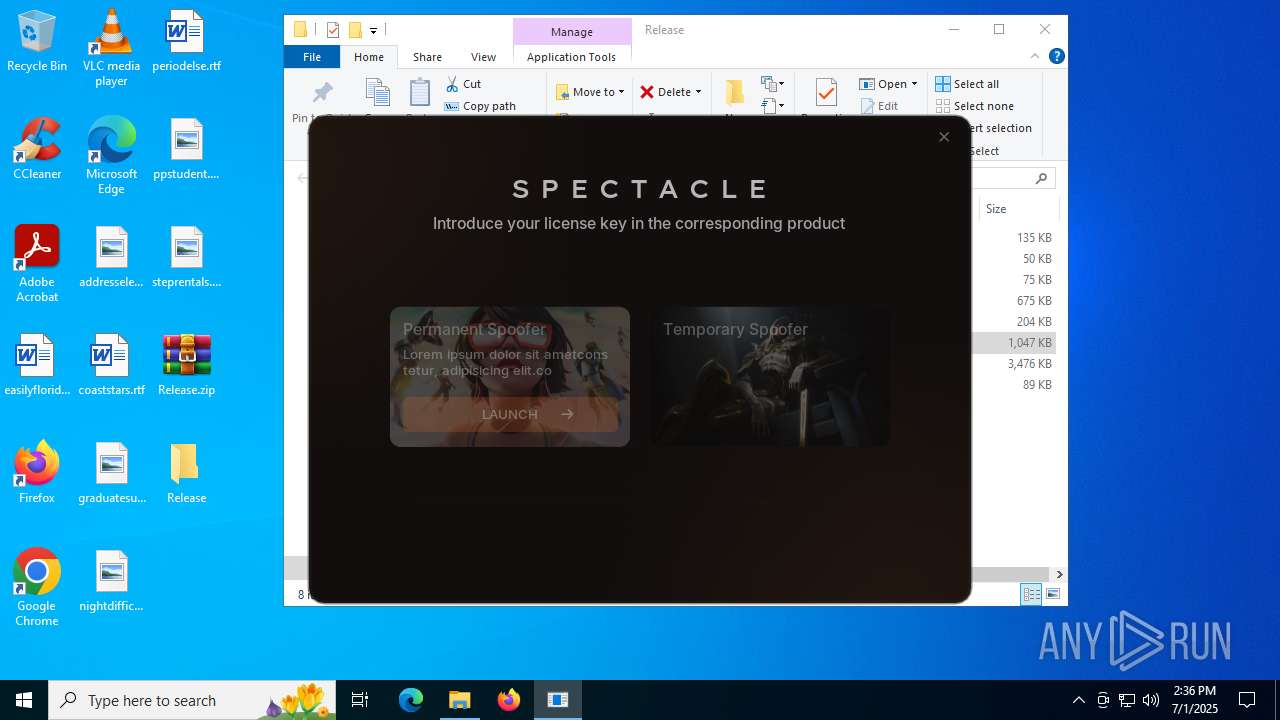Open the New item dropdown

tap(773, 84)
